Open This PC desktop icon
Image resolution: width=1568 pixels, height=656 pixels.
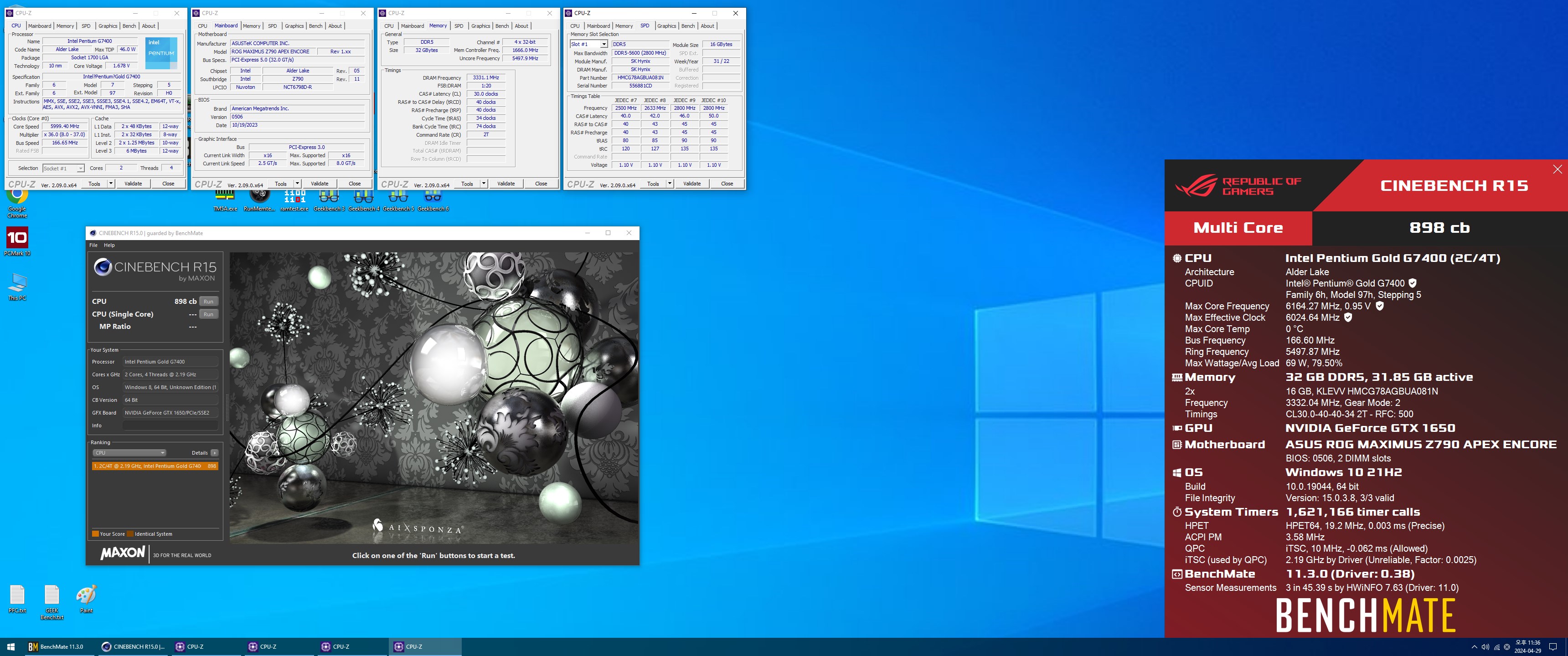click(x=17, y=286)
